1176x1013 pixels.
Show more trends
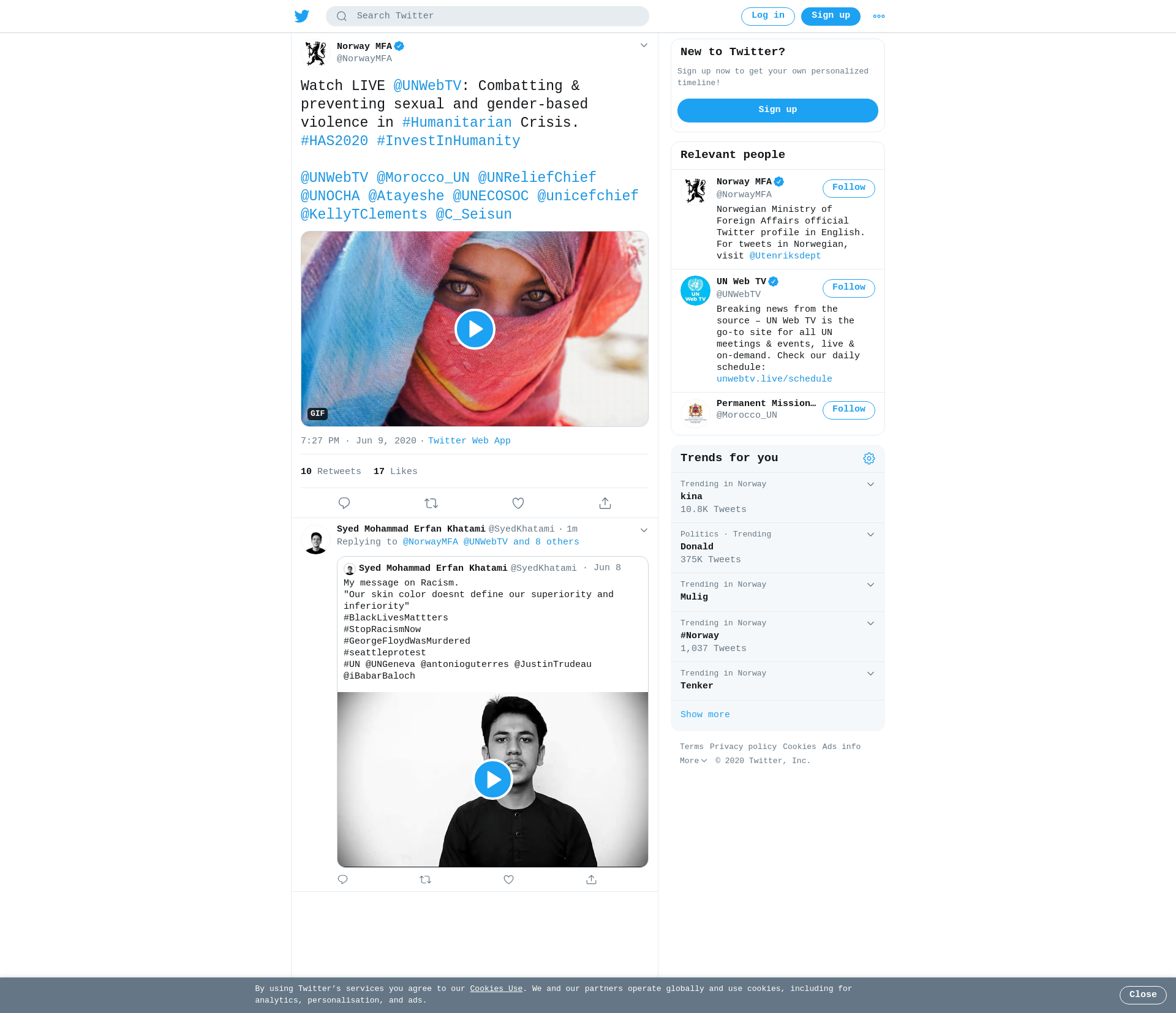tap(705, 715)
